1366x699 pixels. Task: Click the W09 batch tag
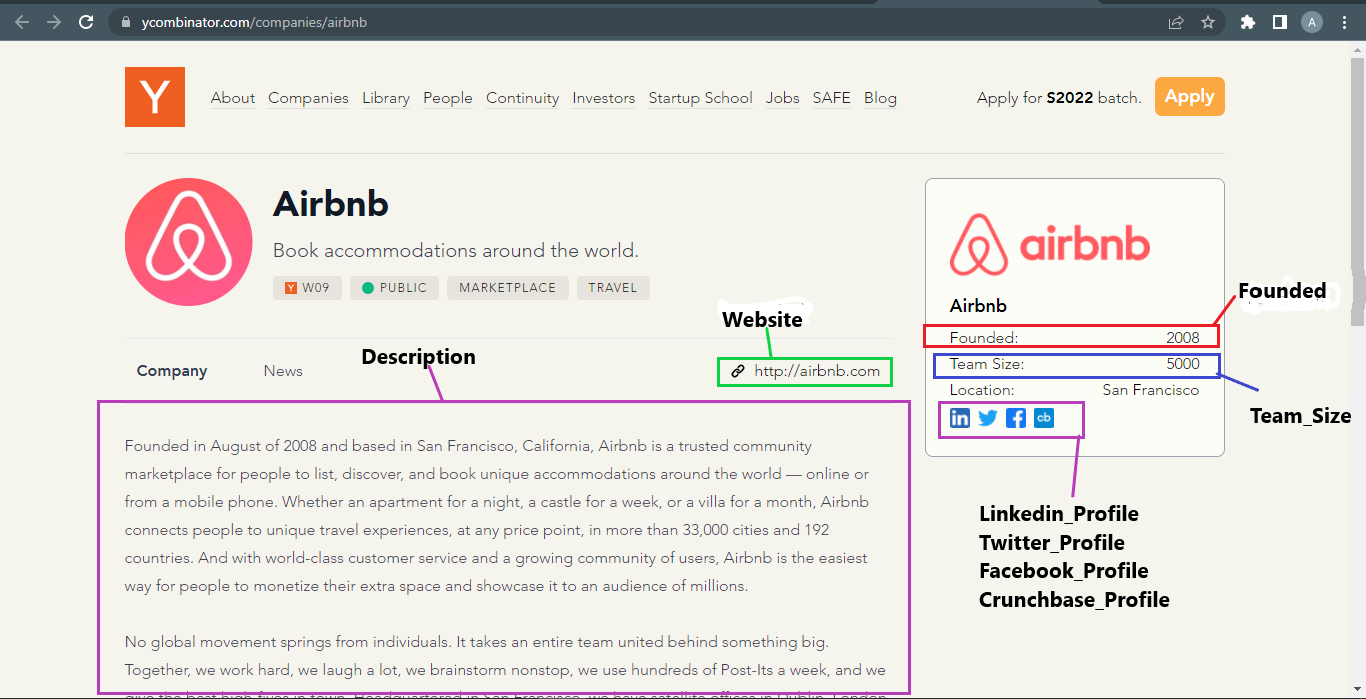pyautogui.click(x=307, y=288)
